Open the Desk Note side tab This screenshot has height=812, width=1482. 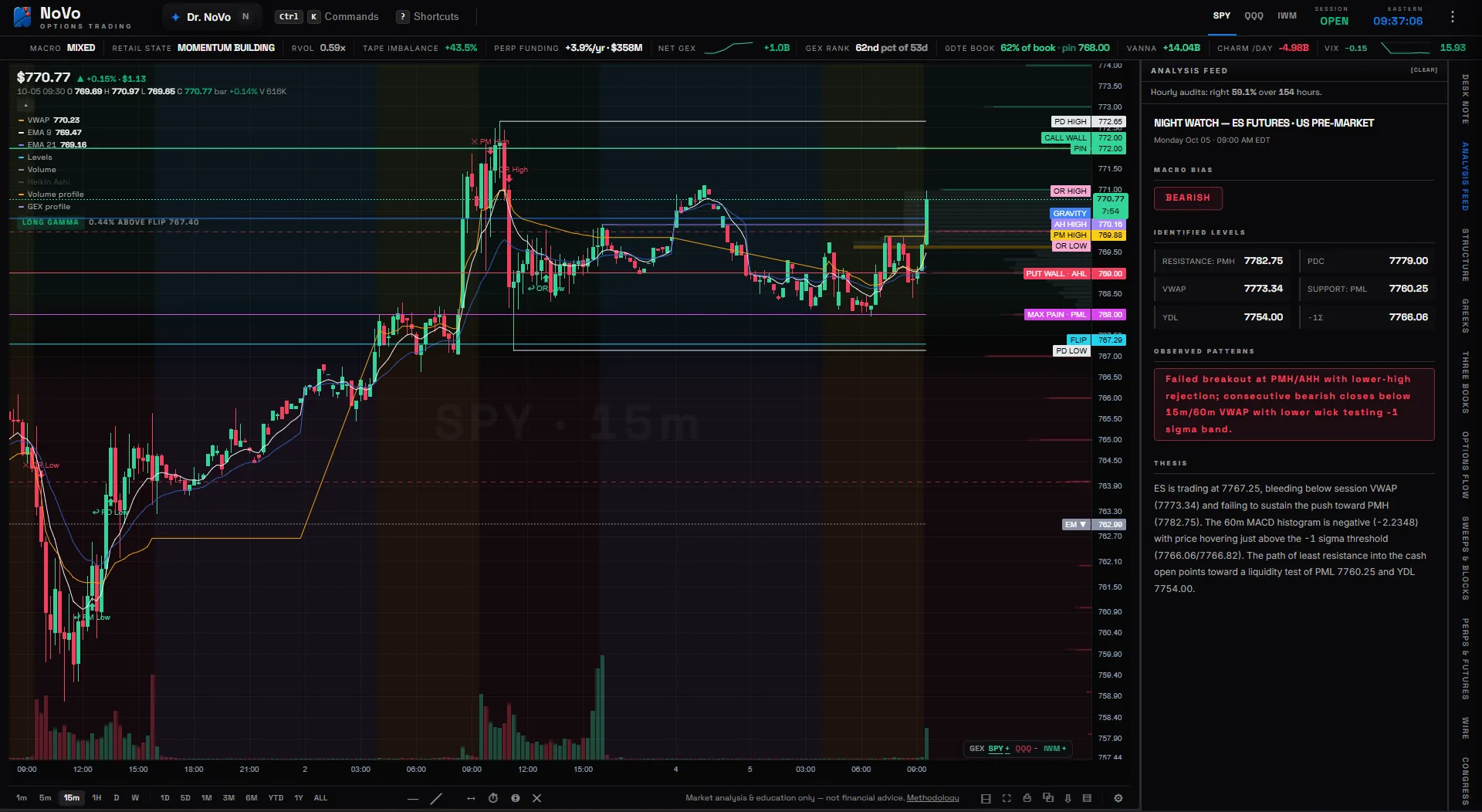pos(1465,99)
